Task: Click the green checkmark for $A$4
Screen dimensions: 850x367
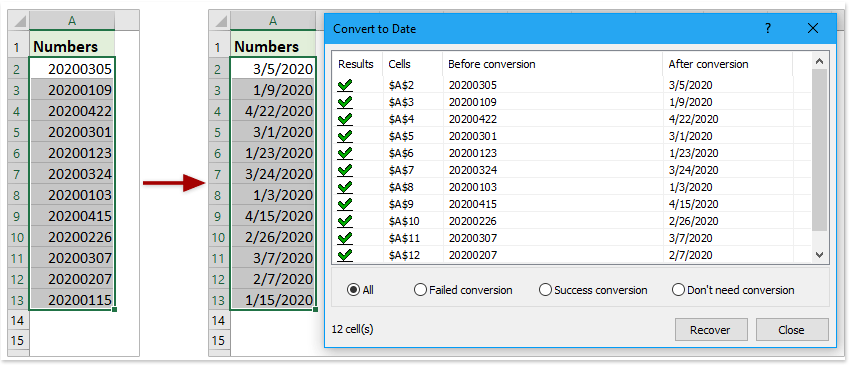Action: (345, 119)
